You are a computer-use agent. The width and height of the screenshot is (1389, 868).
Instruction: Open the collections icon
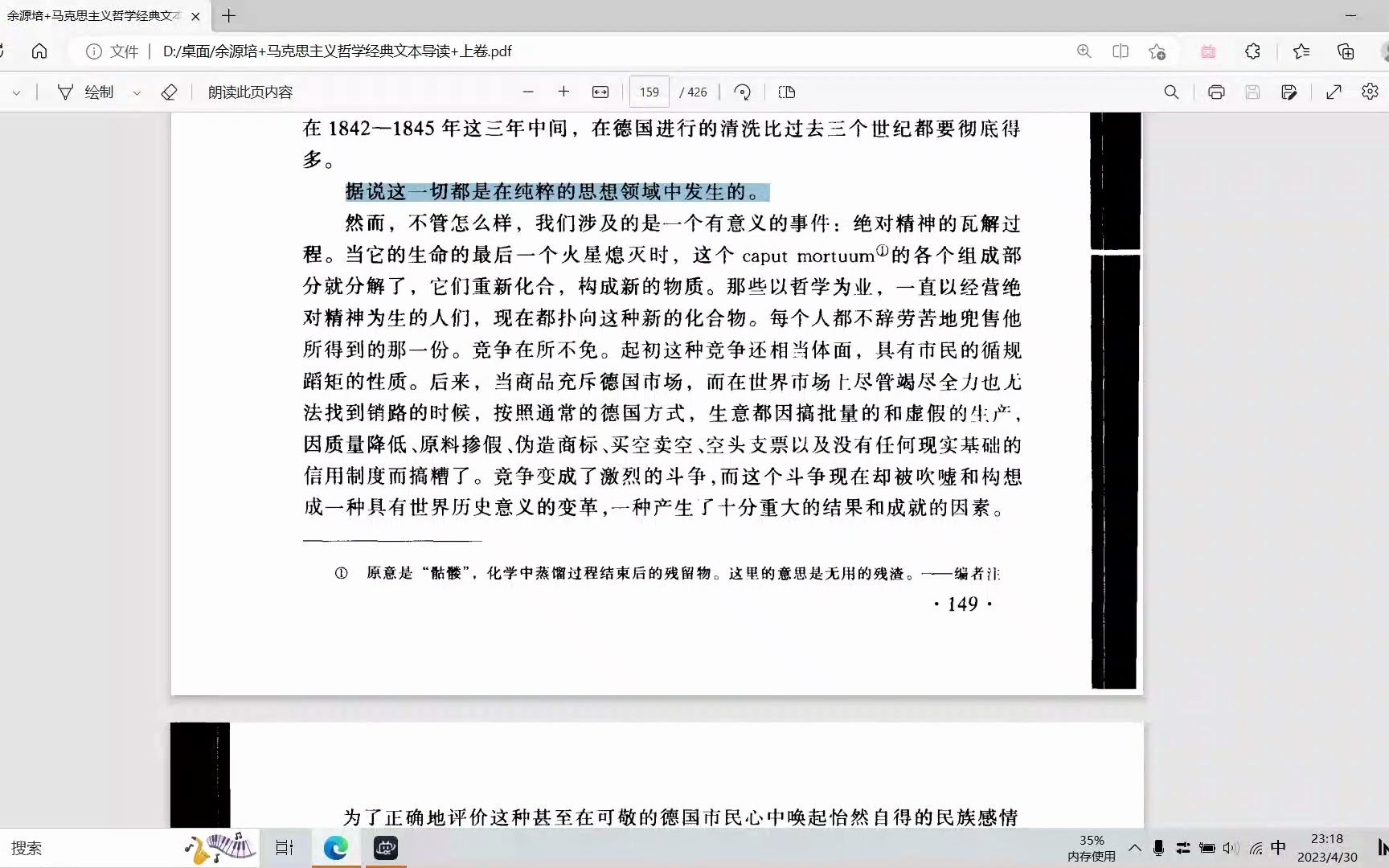coord(1346,51)
